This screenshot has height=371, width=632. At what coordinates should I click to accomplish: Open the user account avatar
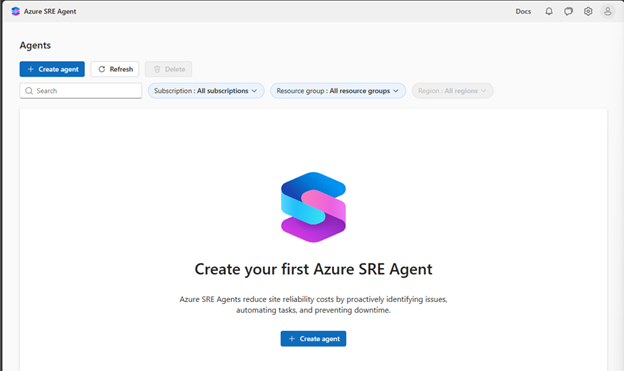607,11
